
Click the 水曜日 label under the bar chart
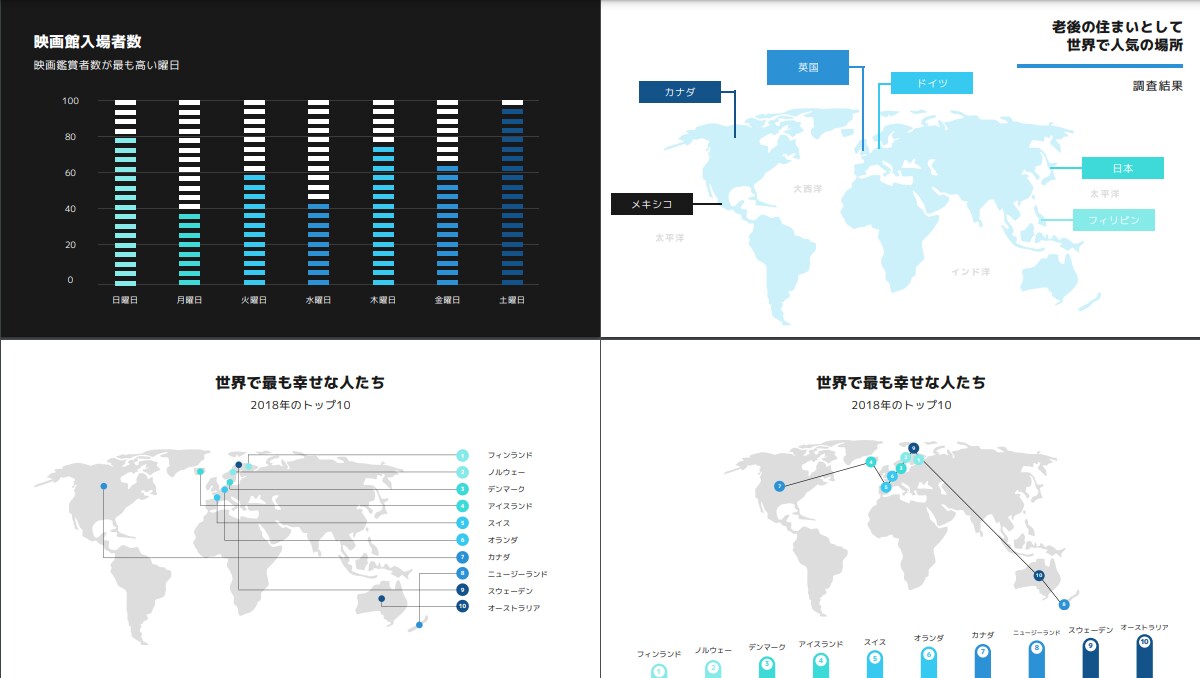(318, 300)
